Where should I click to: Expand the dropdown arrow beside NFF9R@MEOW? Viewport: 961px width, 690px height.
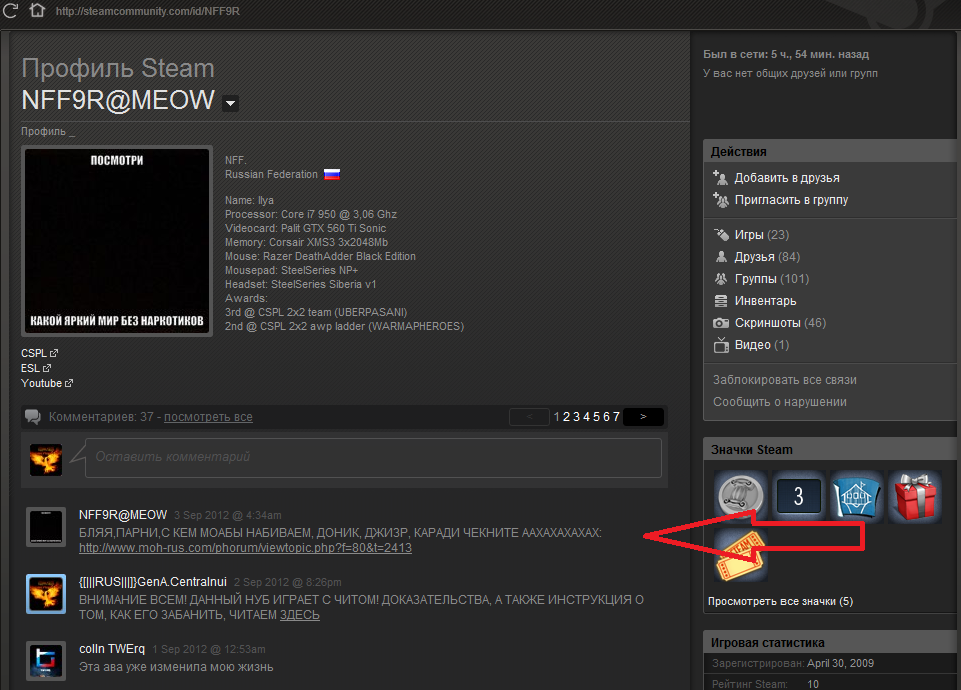[231, 103]
